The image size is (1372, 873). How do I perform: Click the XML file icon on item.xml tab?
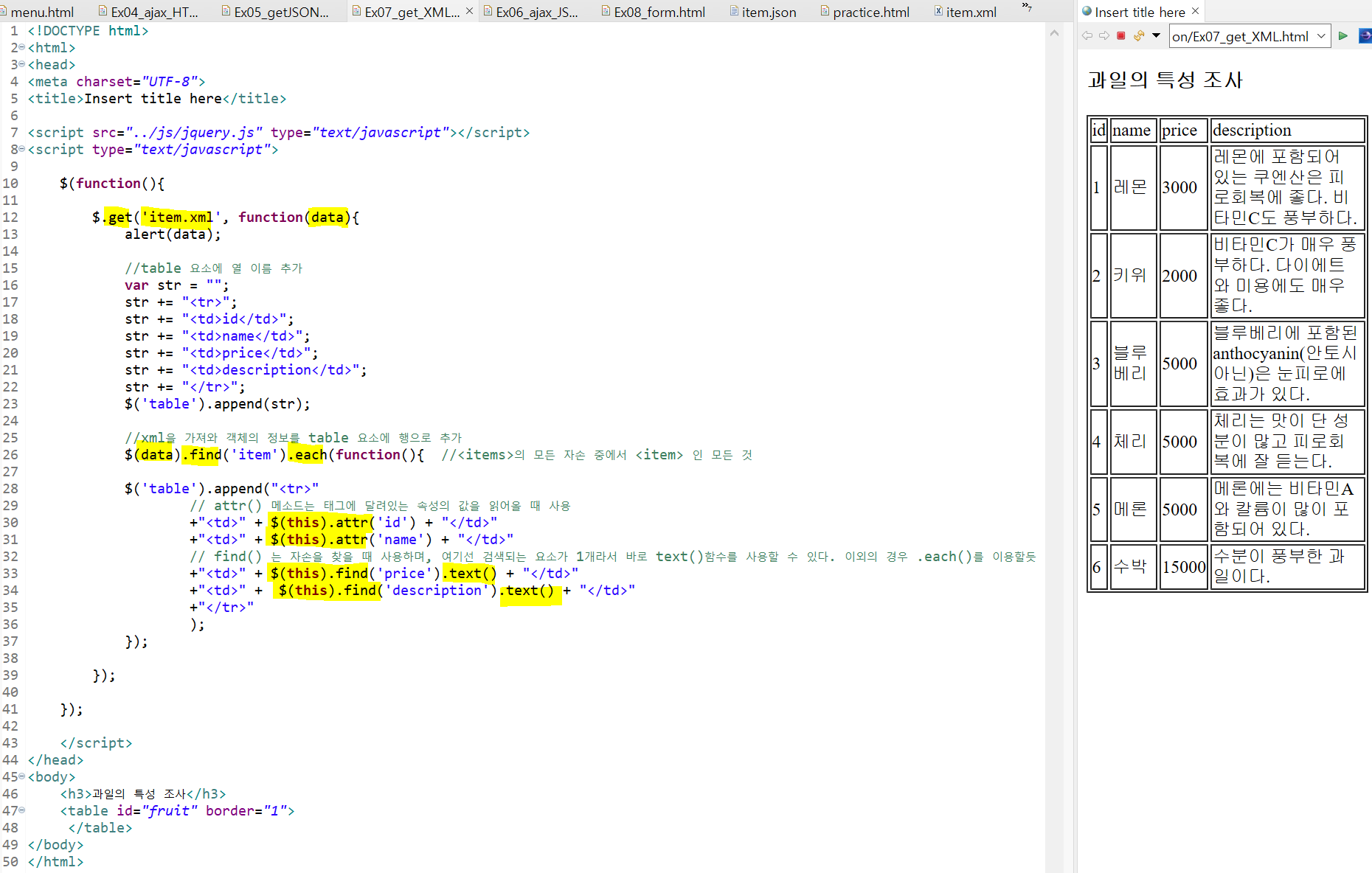coord(938,11)
